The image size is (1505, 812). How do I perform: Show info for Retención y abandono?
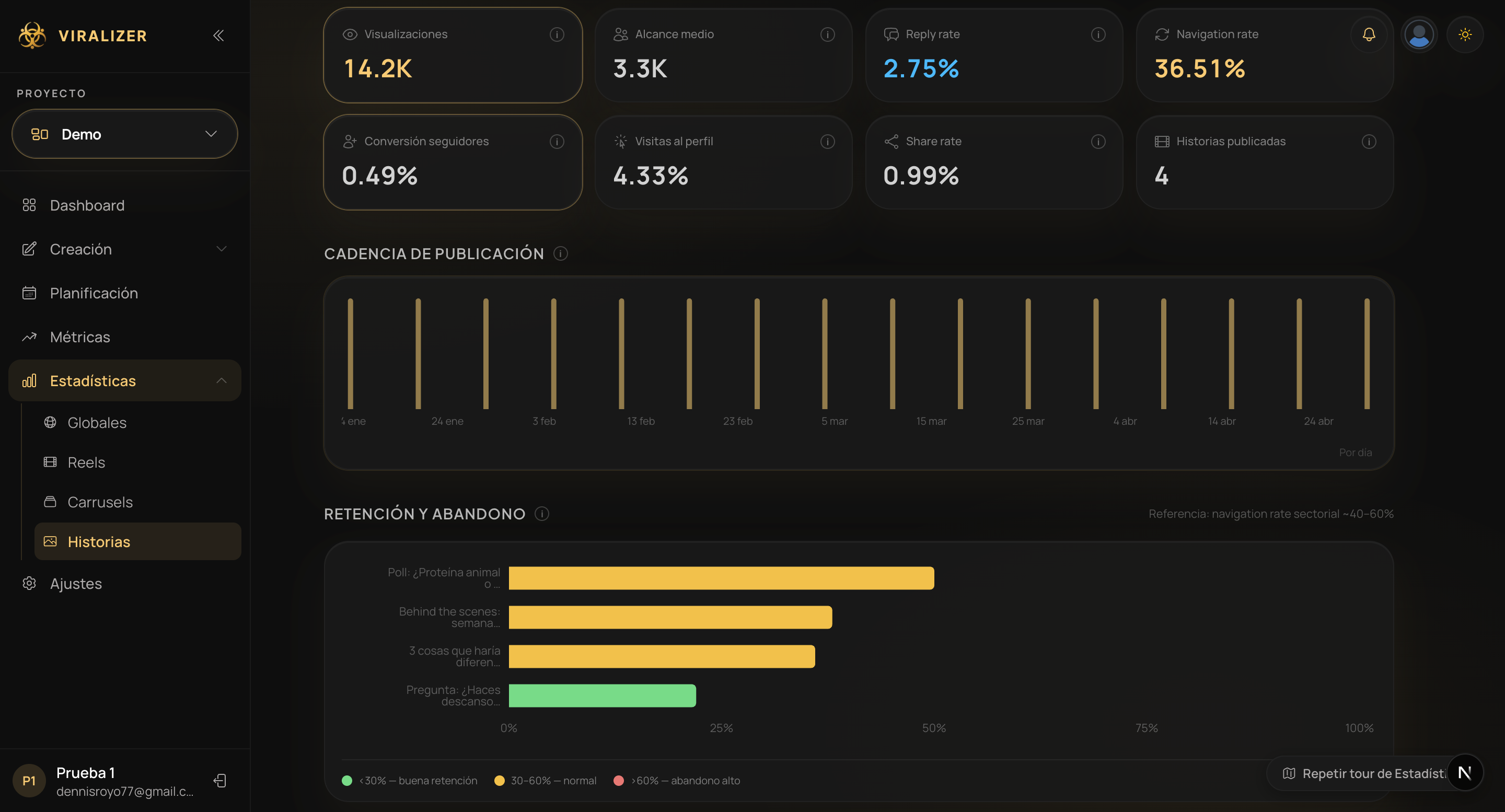pos(541,514)
